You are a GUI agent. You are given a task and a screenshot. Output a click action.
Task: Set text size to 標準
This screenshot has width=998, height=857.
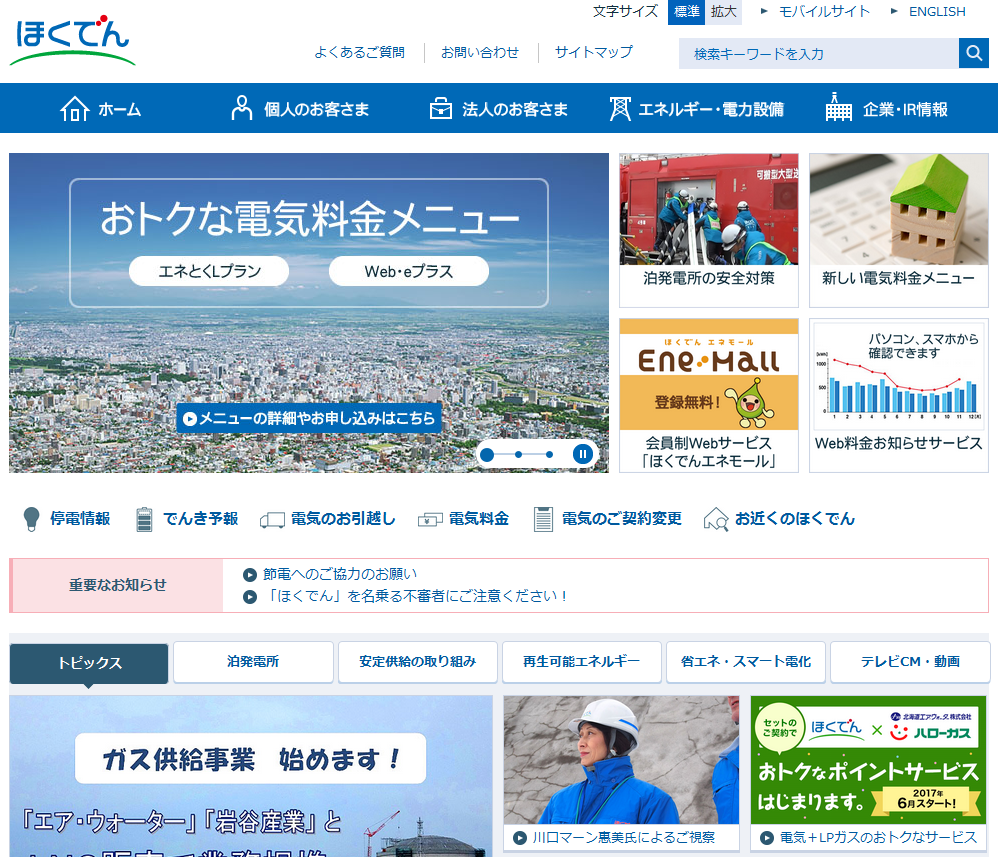[x=686, y=12]
